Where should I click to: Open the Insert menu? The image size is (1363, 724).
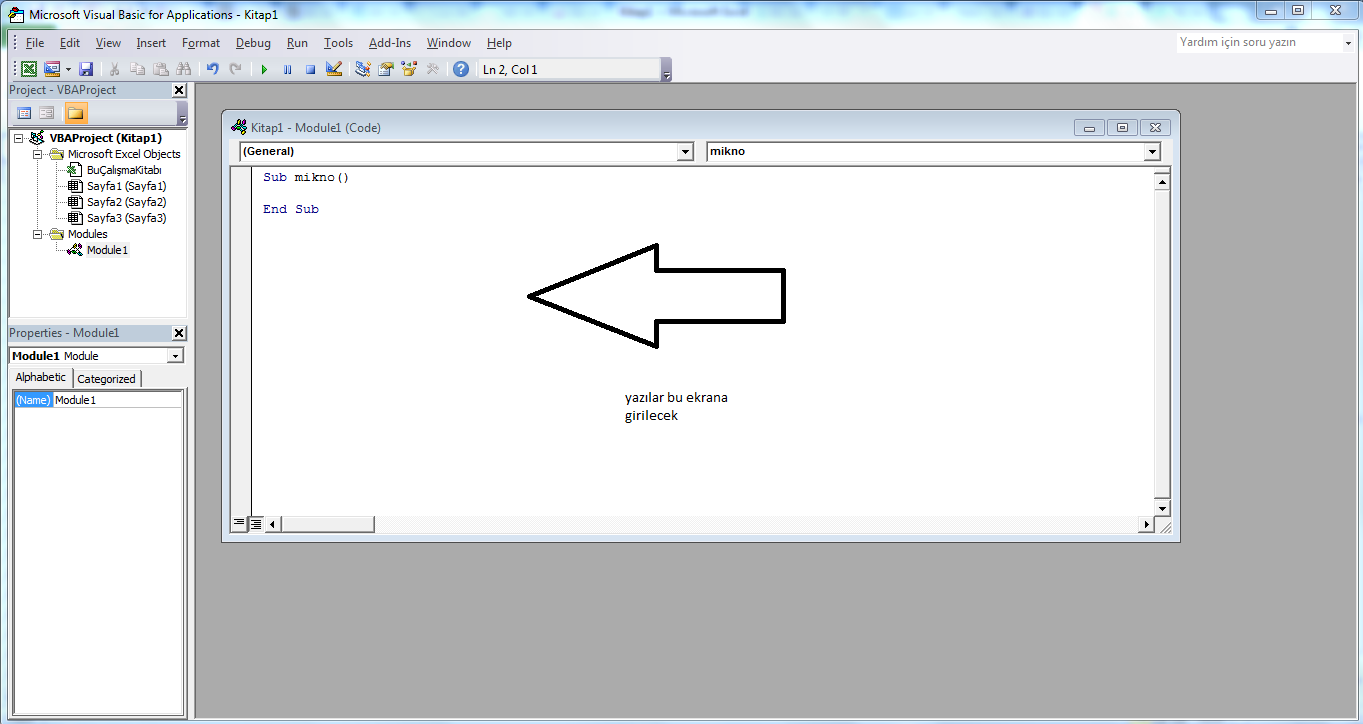click(151, 43)
